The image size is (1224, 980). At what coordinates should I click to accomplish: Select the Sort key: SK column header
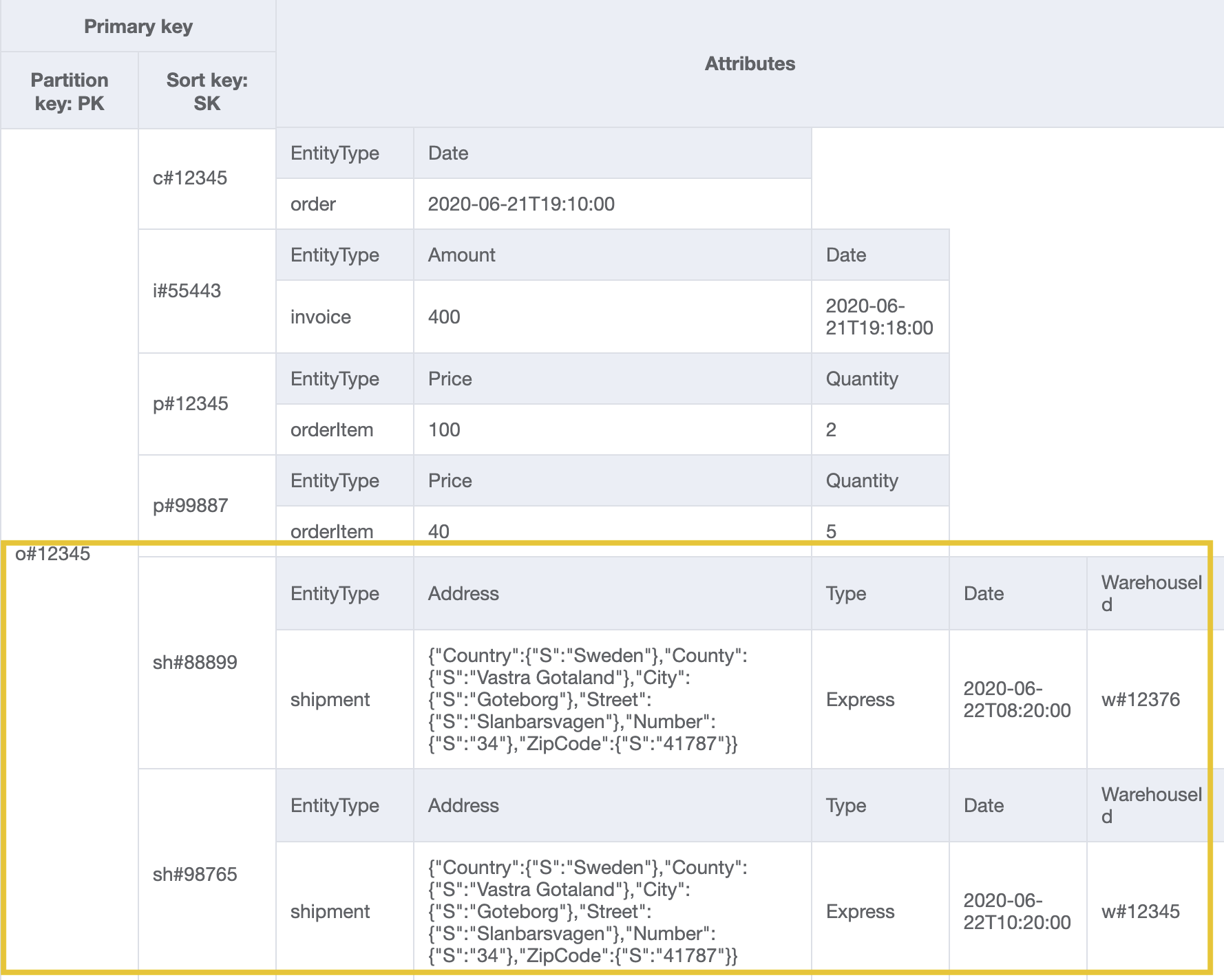point(206,90)
